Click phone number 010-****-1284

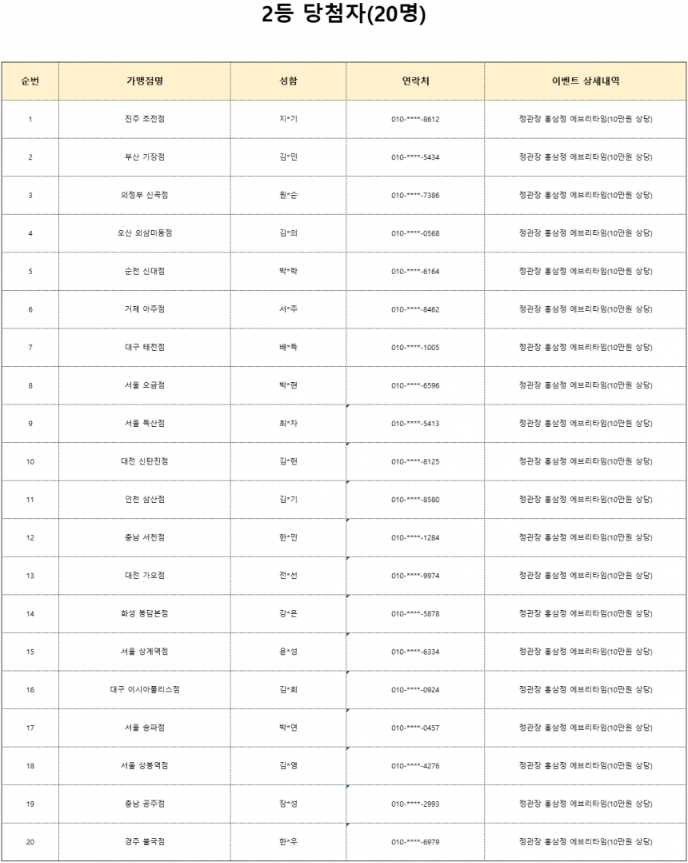416,538
